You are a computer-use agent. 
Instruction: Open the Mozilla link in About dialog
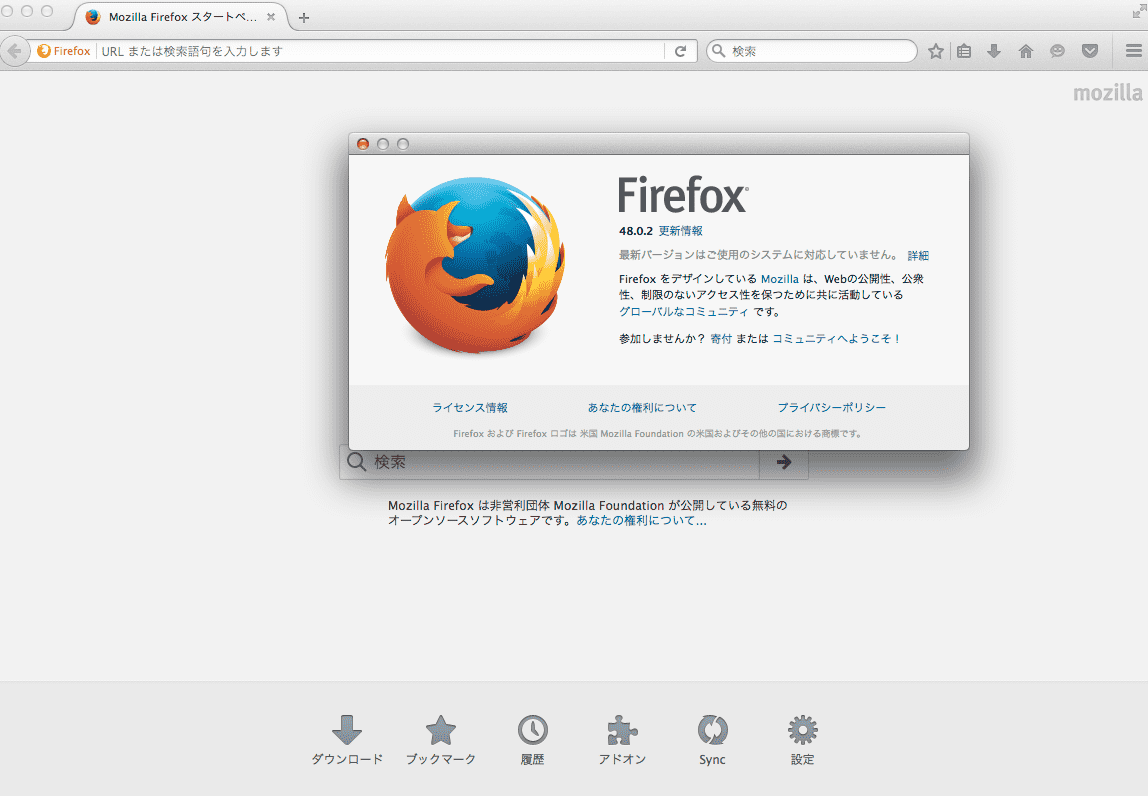coord(780,279)
